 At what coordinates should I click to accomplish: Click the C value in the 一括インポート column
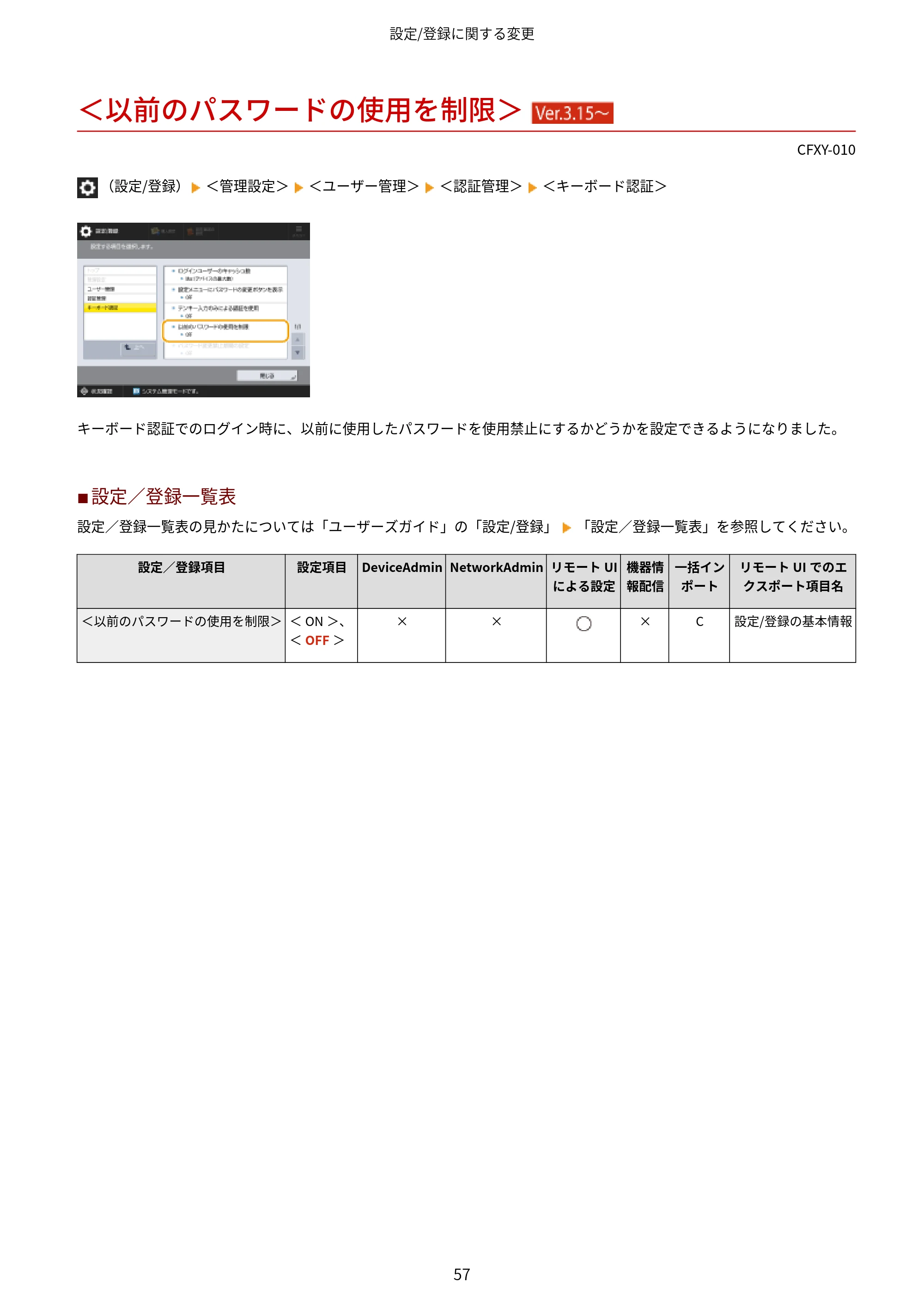(x=699, y=622)
